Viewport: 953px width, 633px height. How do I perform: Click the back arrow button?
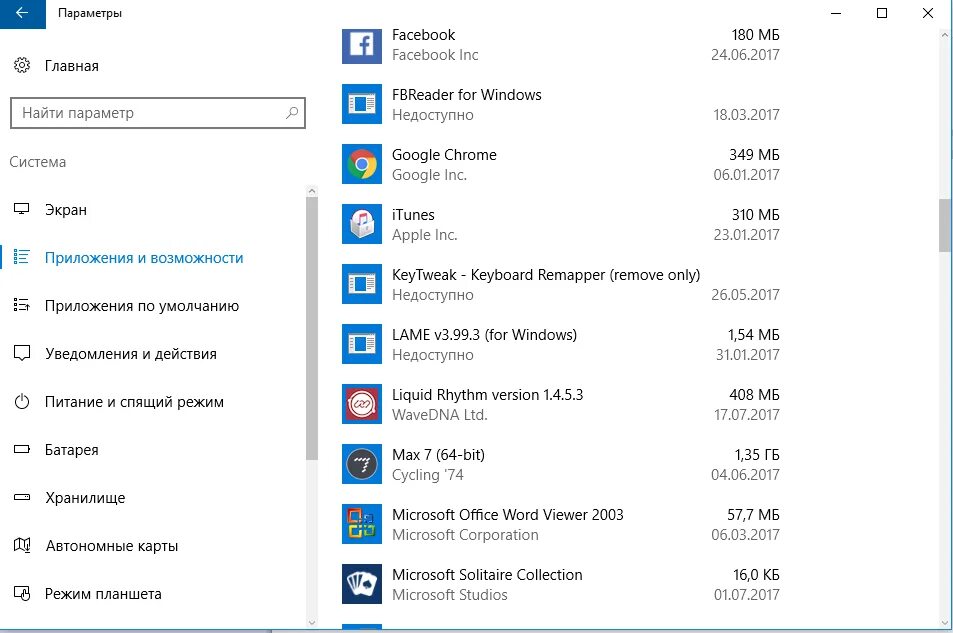[x=22, y=13]
